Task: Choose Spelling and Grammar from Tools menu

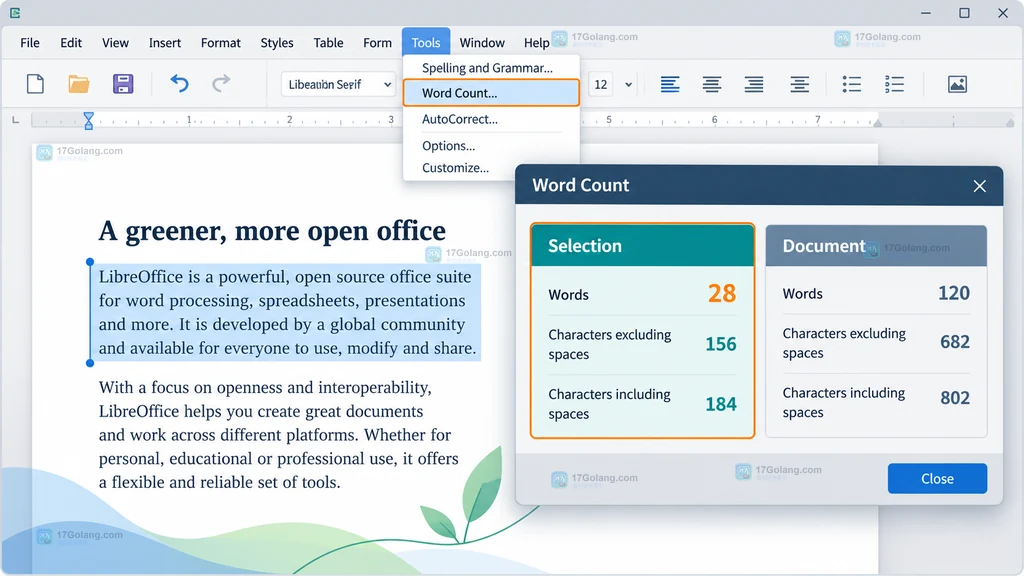Action: point(491,68)
